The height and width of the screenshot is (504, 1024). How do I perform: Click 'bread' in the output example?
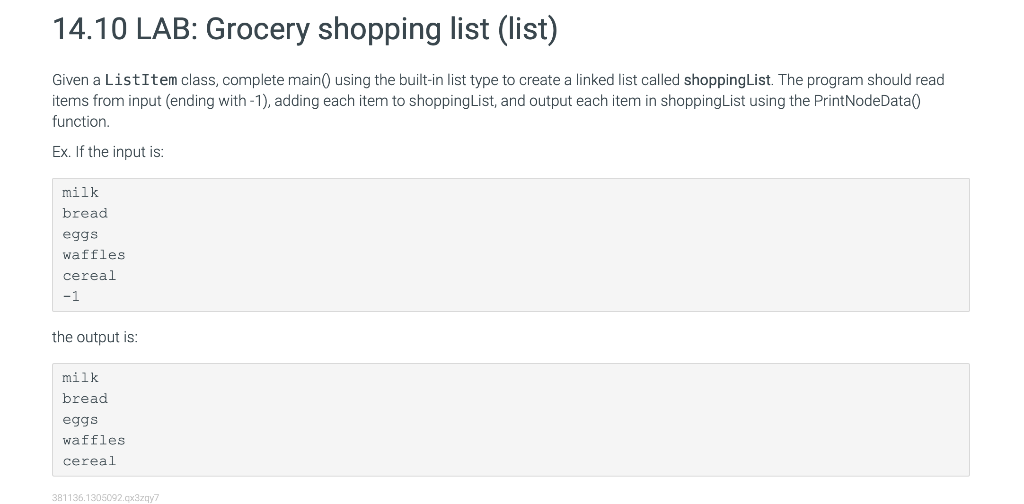point(85,399)
